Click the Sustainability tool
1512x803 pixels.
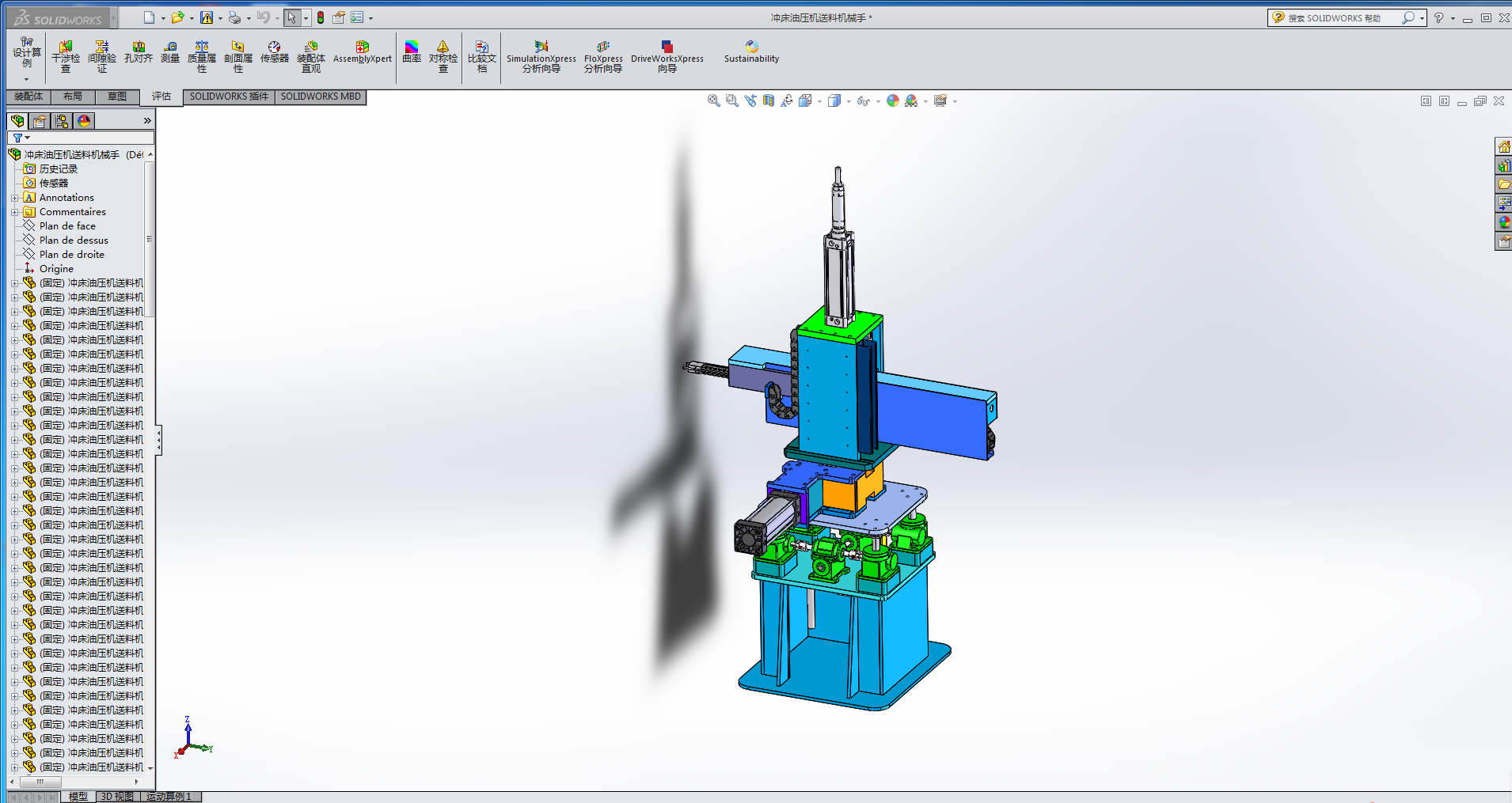click(x=751, y=52)
